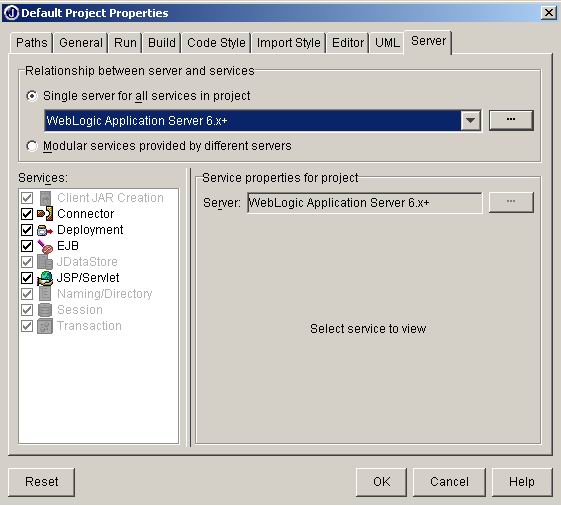Select the JSP/Servlet service row

[98, 278]
